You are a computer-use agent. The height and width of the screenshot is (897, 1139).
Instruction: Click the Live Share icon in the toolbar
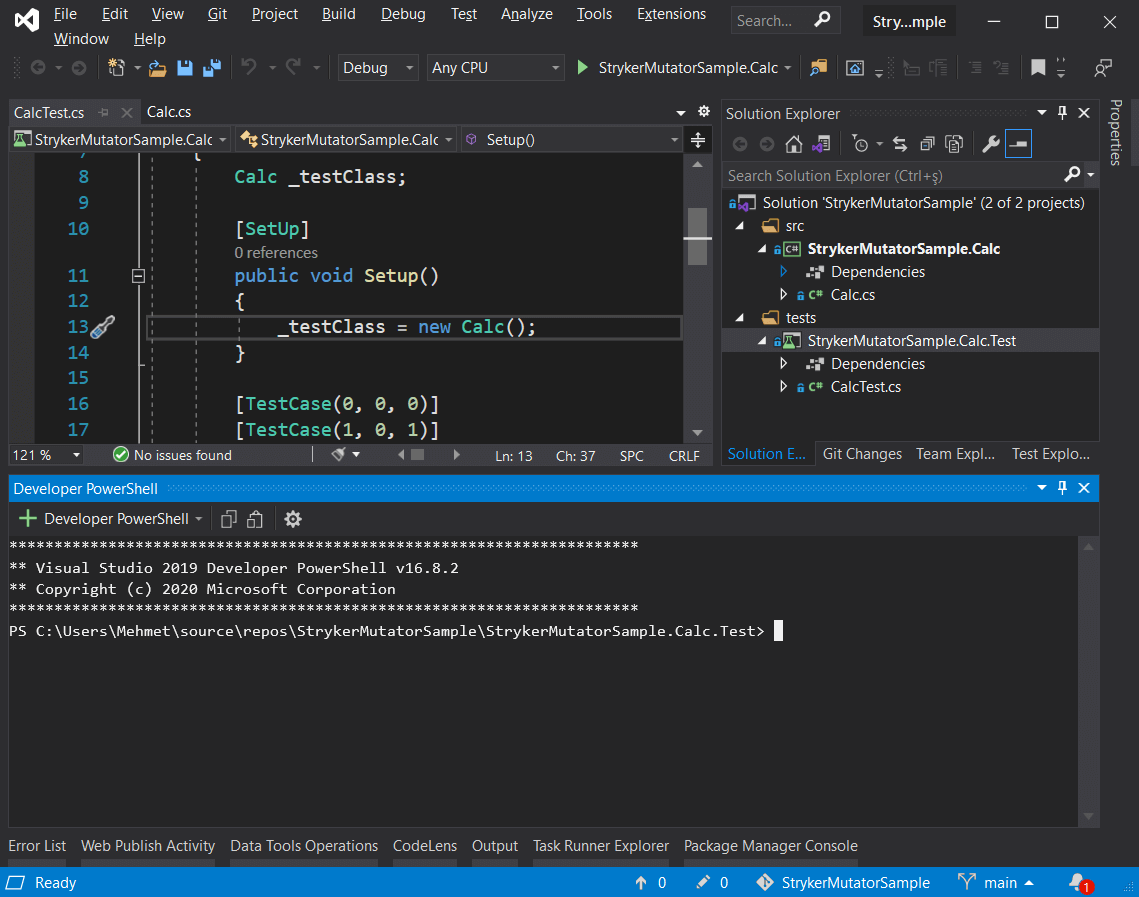tap(1103, 68)
